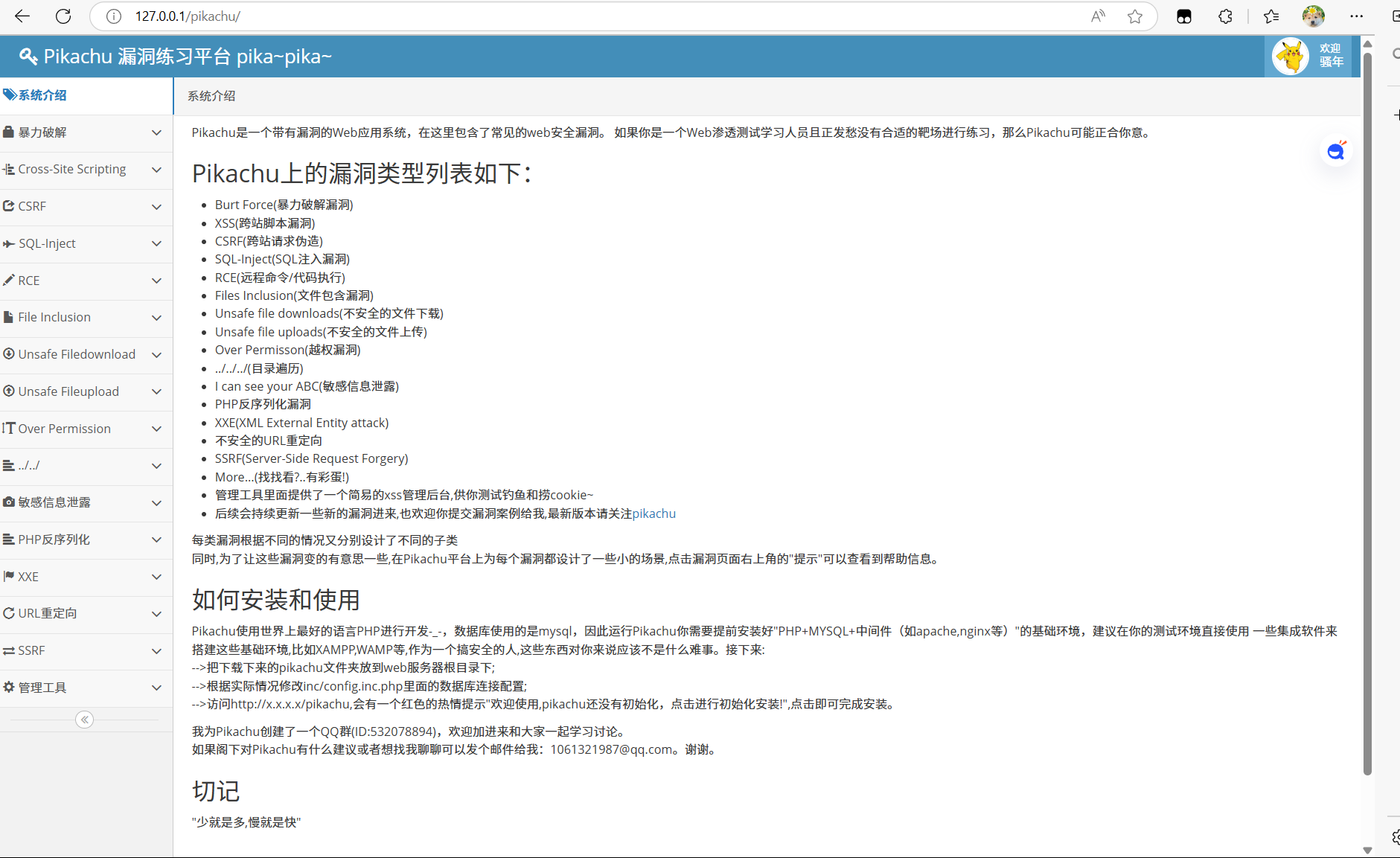1400x858 pixels.
Task: Open the SSRF menu item
Action: coord(86,650)
